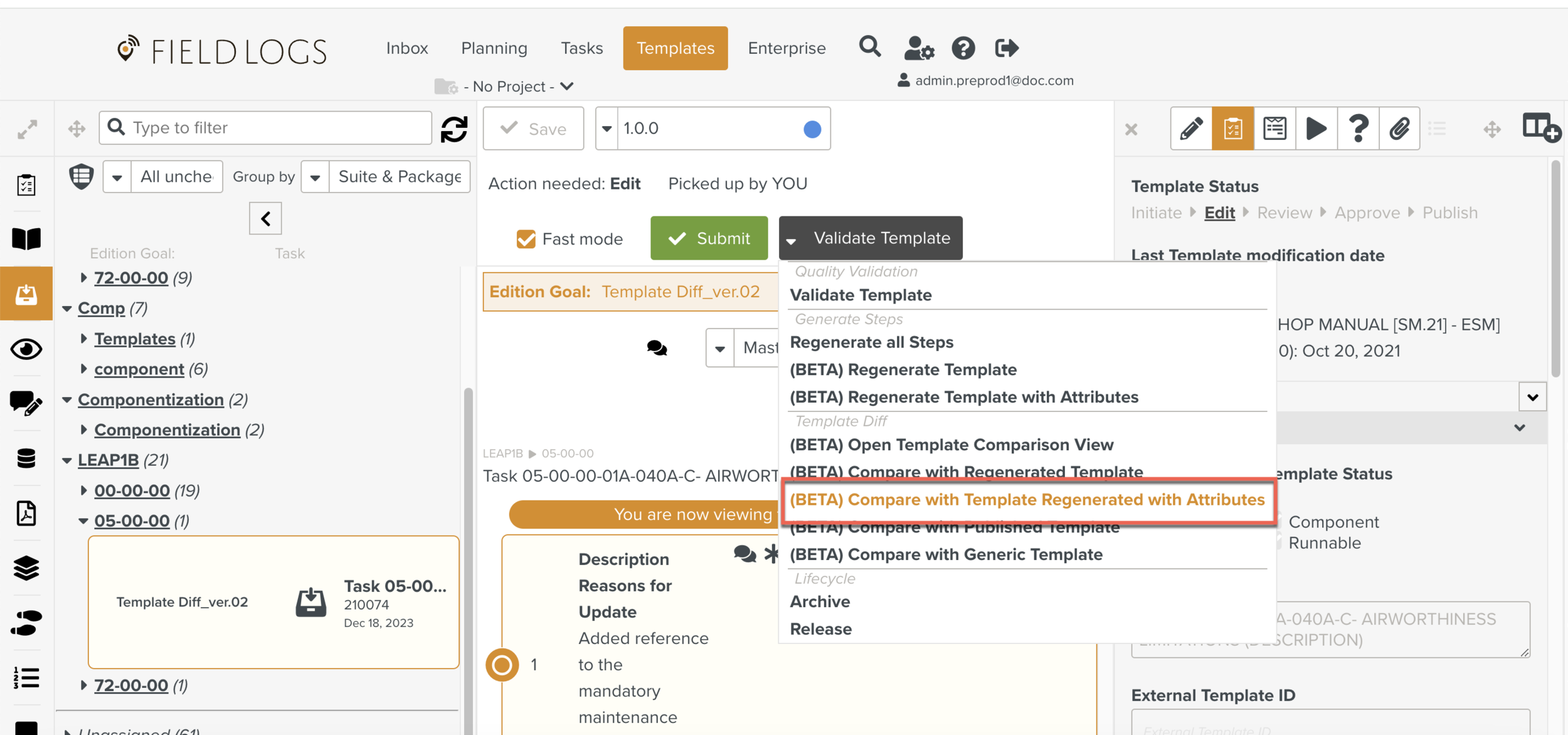Toggle the blue status indicator beside version 1.0.0
This screenshot has width=1568, height=735.
point(812,129)
